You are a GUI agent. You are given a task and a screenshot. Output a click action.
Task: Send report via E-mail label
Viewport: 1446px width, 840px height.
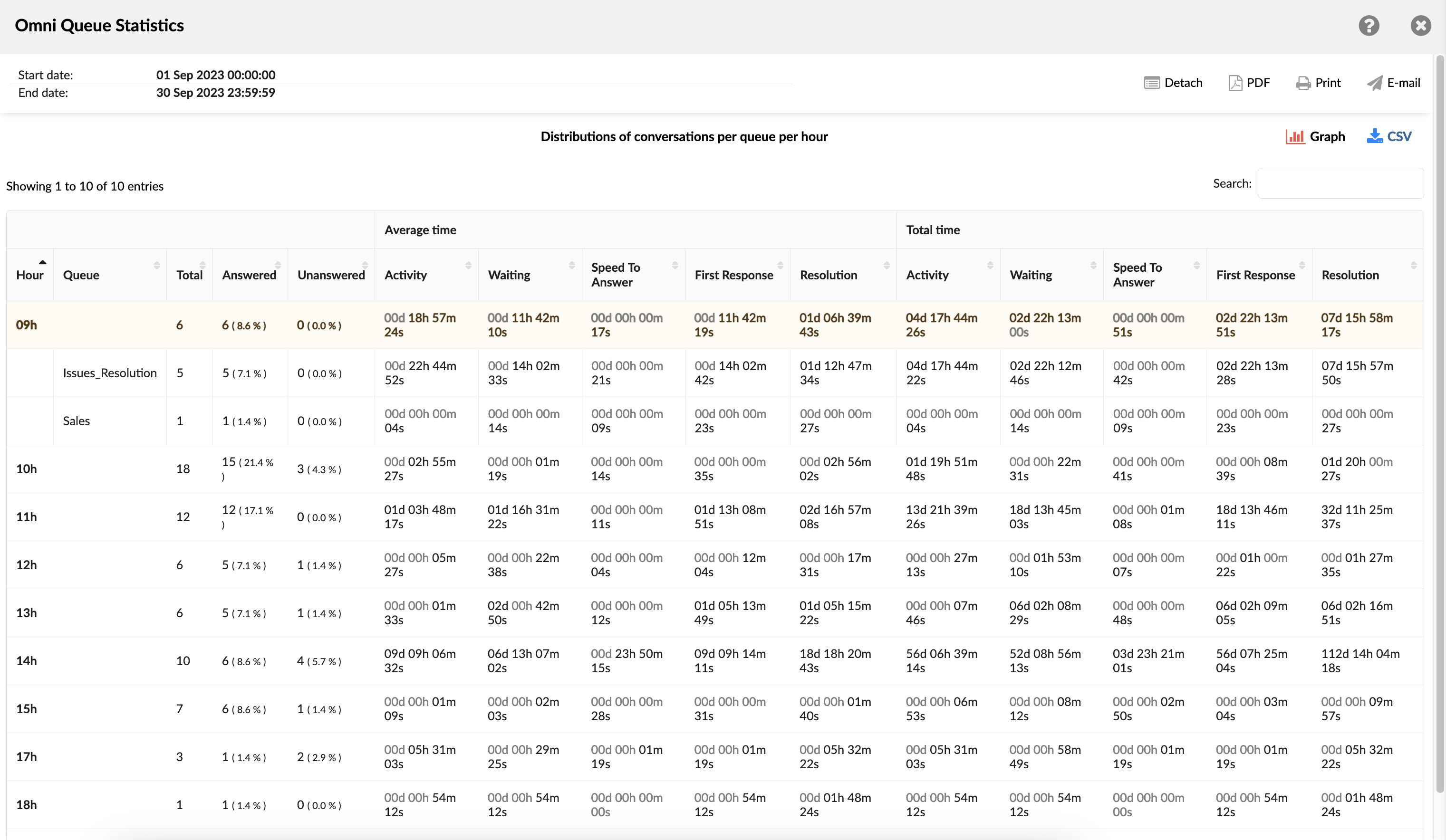click(x=1403, y=83)
